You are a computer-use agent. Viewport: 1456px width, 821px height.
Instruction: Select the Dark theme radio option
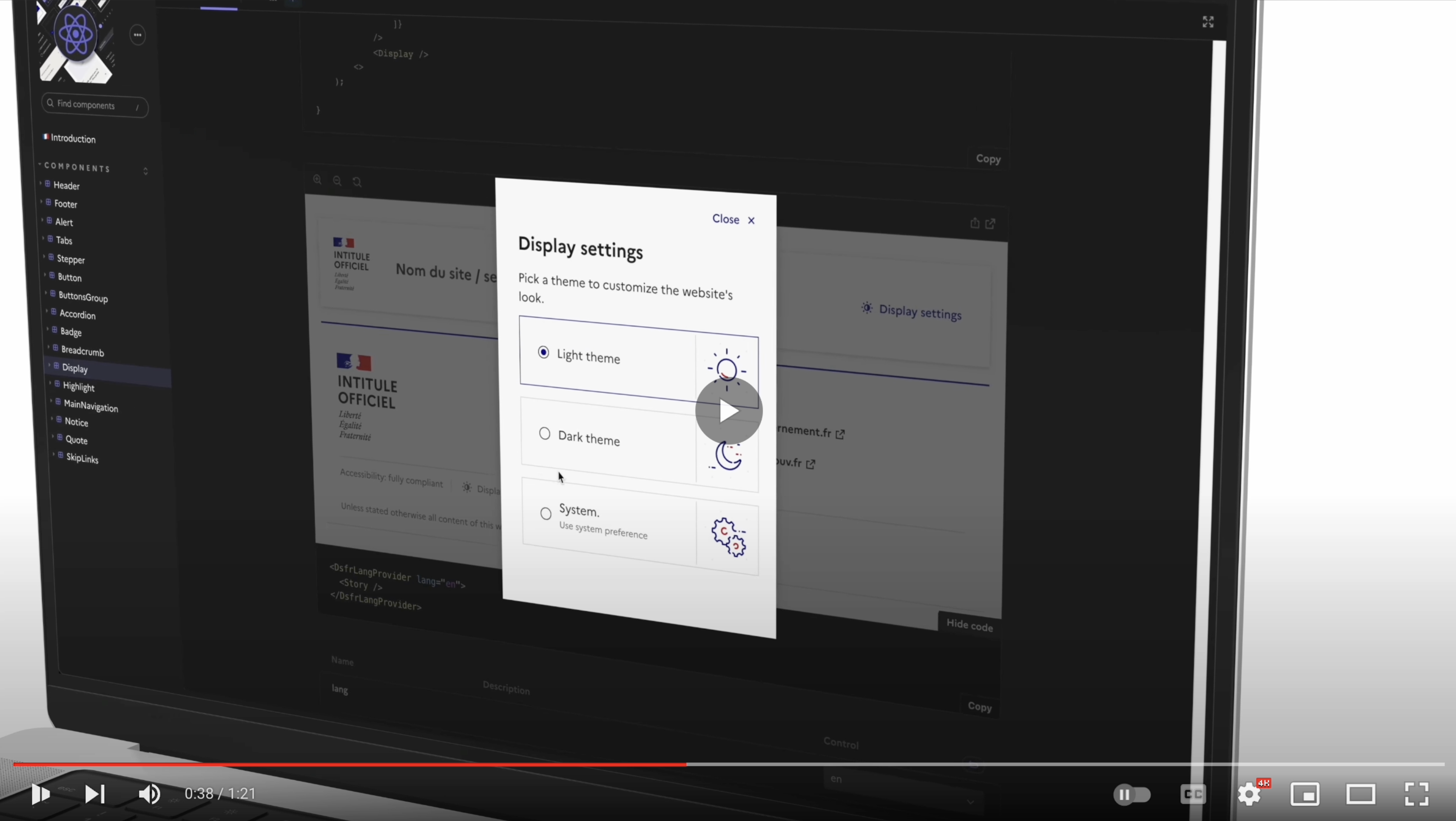point(544,433)
